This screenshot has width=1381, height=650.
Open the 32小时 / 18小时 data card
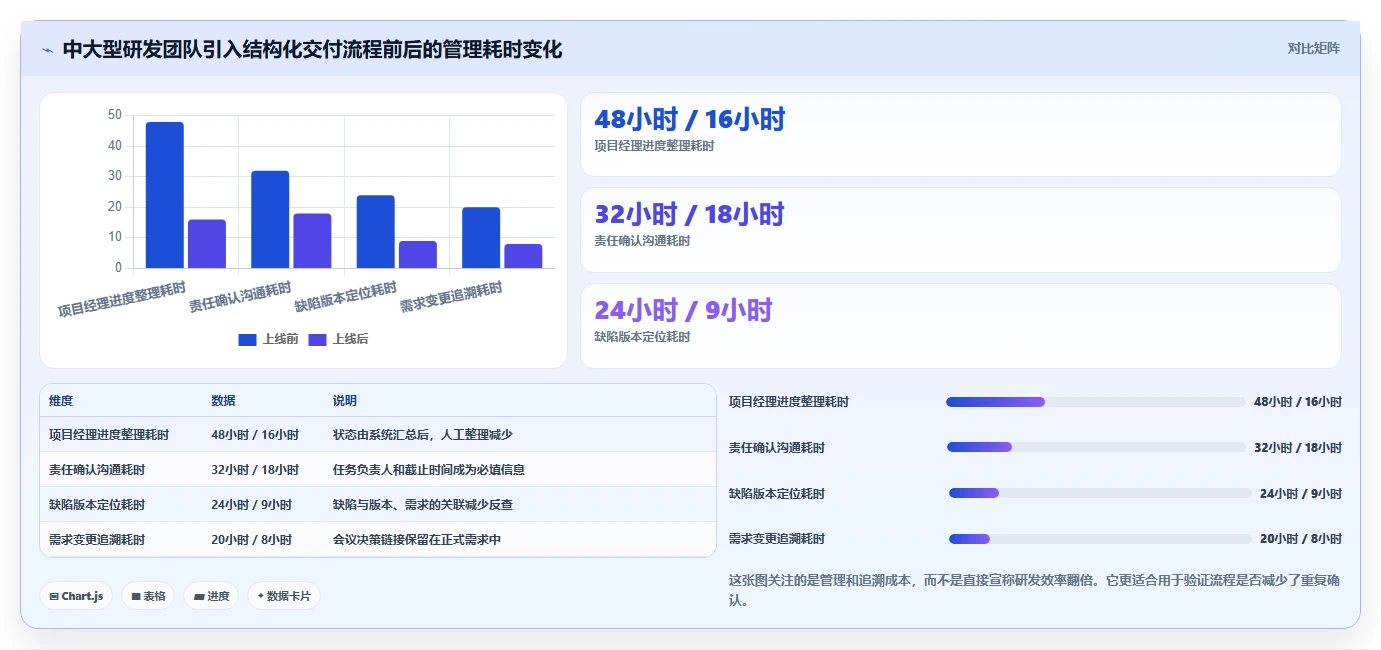(960, 230)
